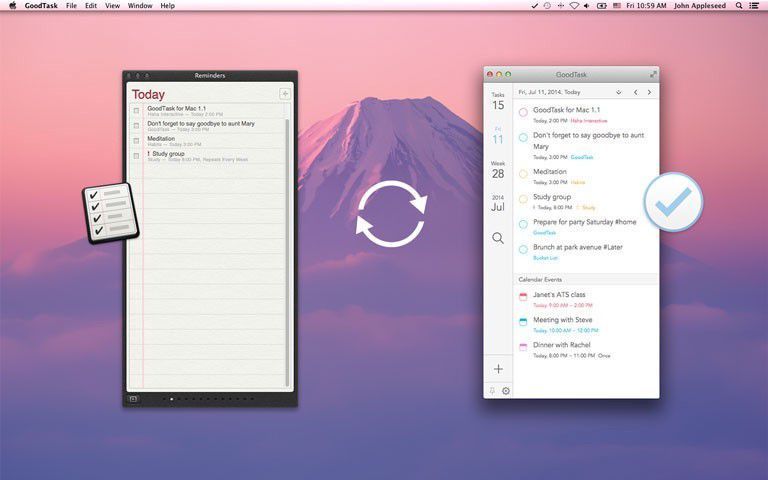
Task: Open the Apple menu
Action: point(13,6)
